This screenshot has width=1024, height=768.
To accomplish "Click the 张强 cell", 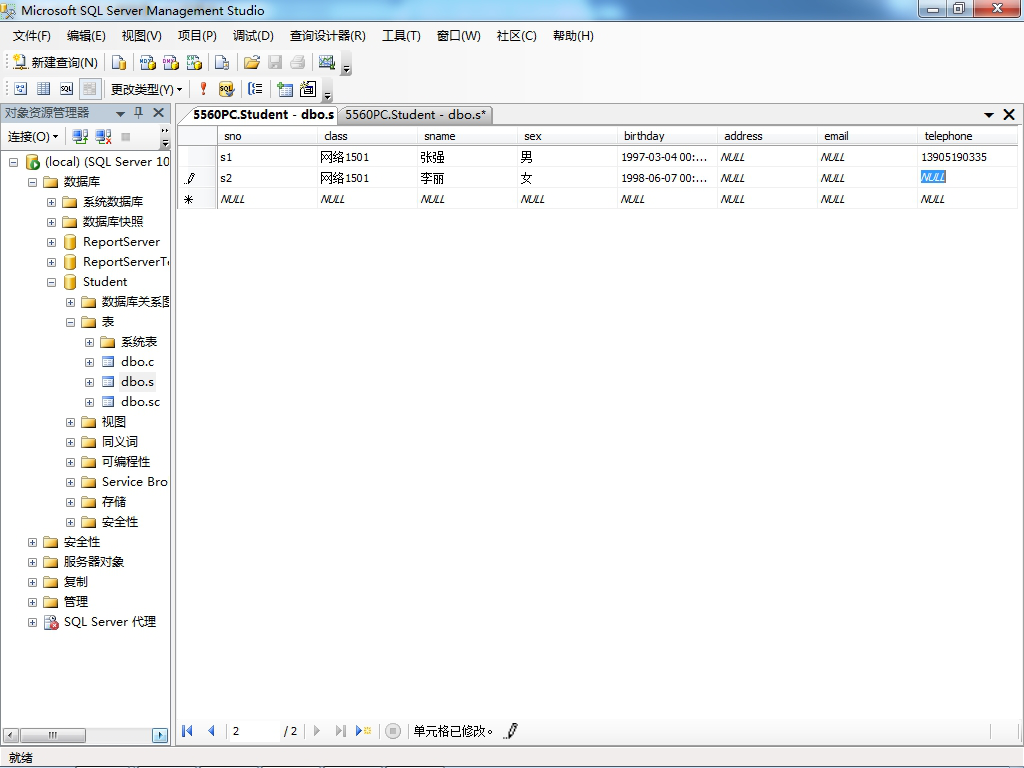I will click(x=468, y=157).
